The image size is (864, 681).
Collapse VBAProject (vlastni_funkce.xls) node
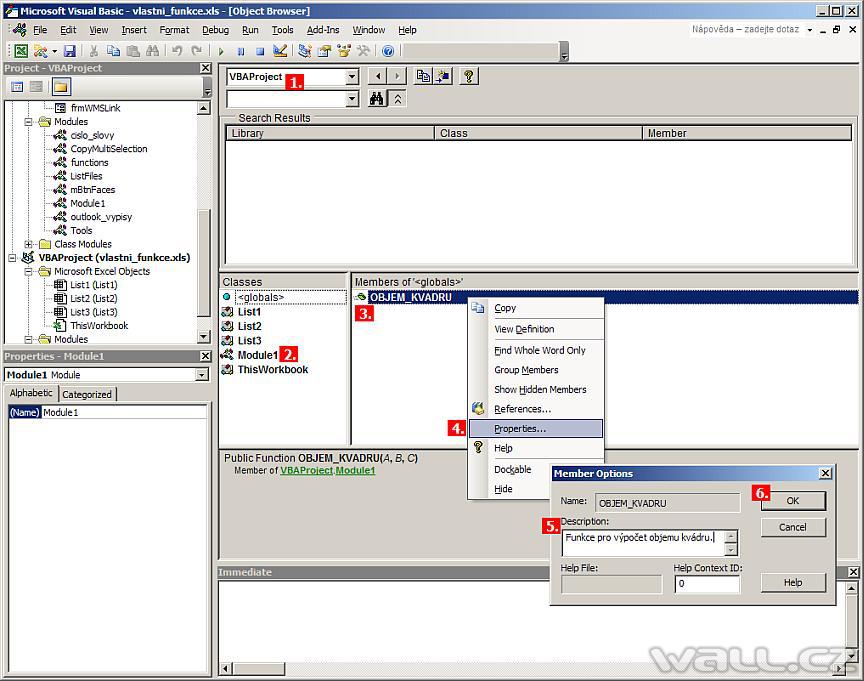click(x=12, y=258)
